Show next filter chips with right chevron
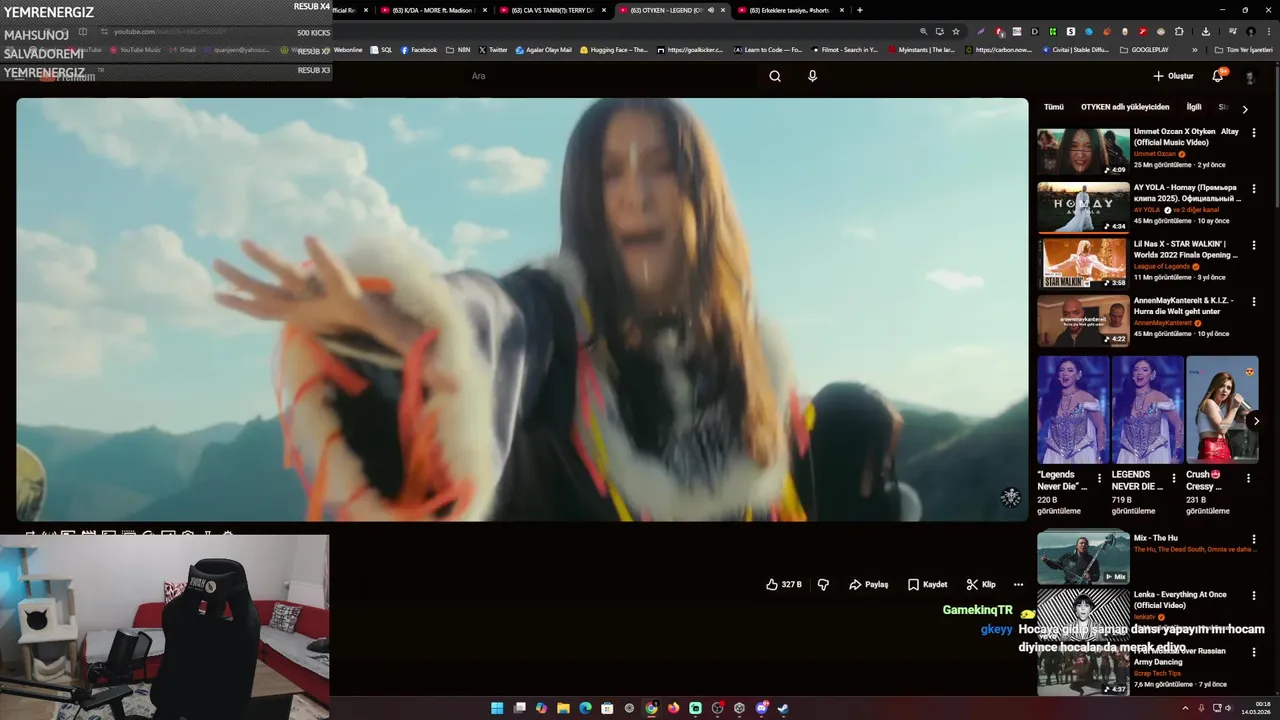 (x=1245, y=108)
